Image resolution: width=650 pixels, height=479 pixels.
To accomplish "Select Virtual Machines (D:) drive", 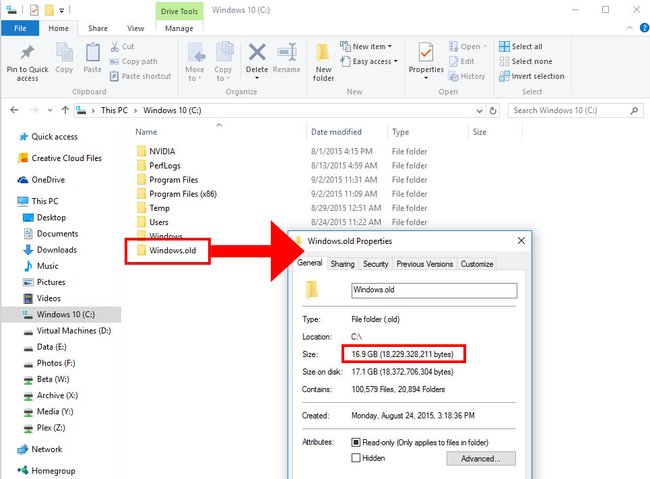I will pos(67,331).
